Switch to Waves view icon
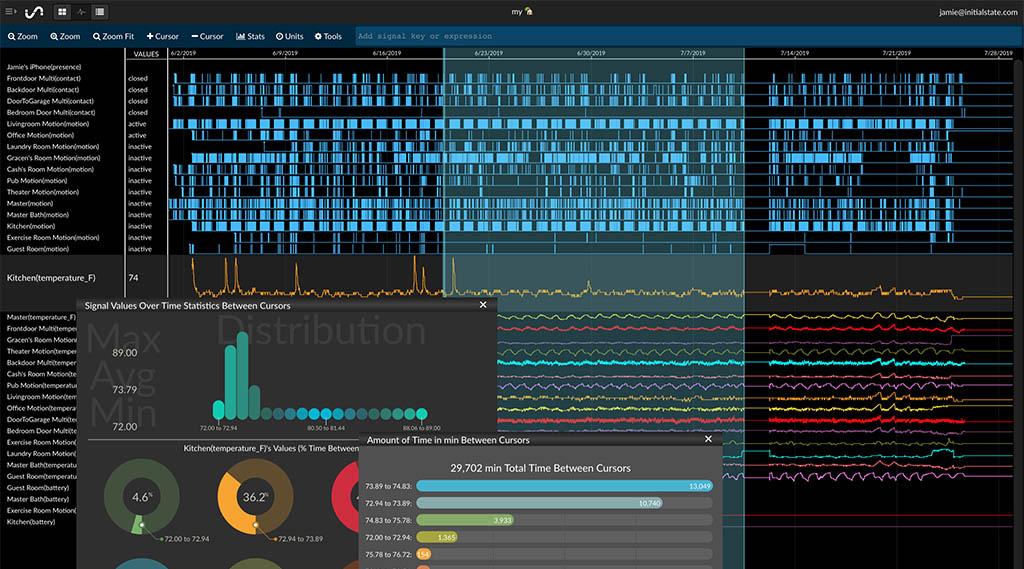 pyautogui.click(x=81, y=12)
